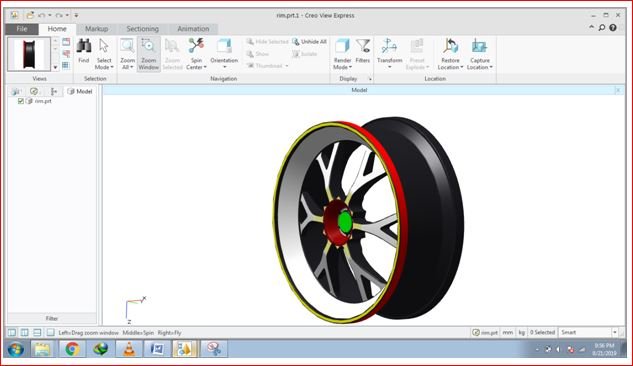Open the Spin Center dropdown arrow
Viewport: 633px width, 366px height.
tap(205, 67)
